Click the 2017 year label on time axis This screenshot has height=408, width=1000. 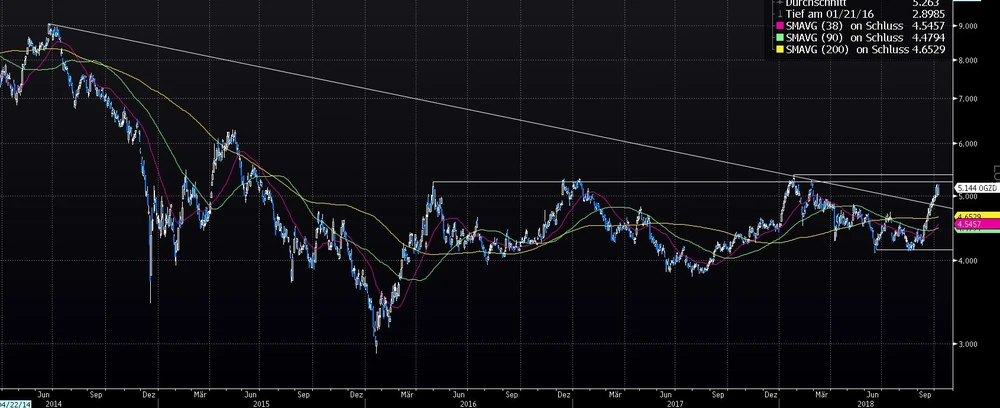(x=675, y=402)
